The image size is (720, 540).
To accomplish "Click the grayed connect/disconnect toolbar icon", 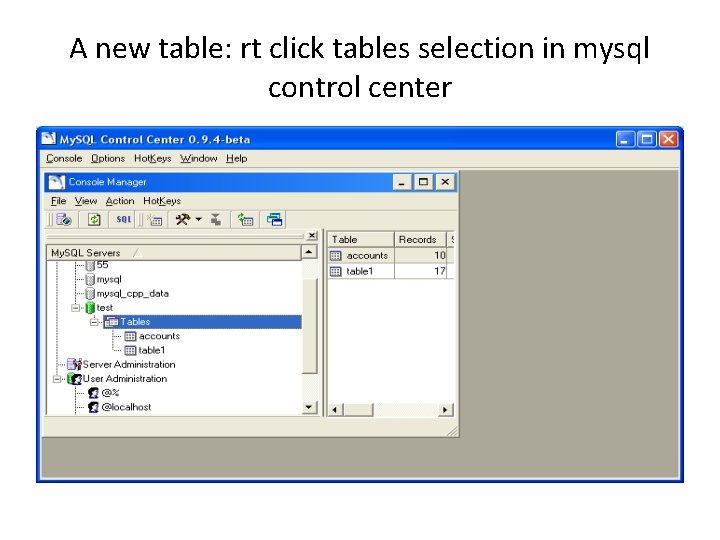I will pyautogui.click(x=216, y=219).
